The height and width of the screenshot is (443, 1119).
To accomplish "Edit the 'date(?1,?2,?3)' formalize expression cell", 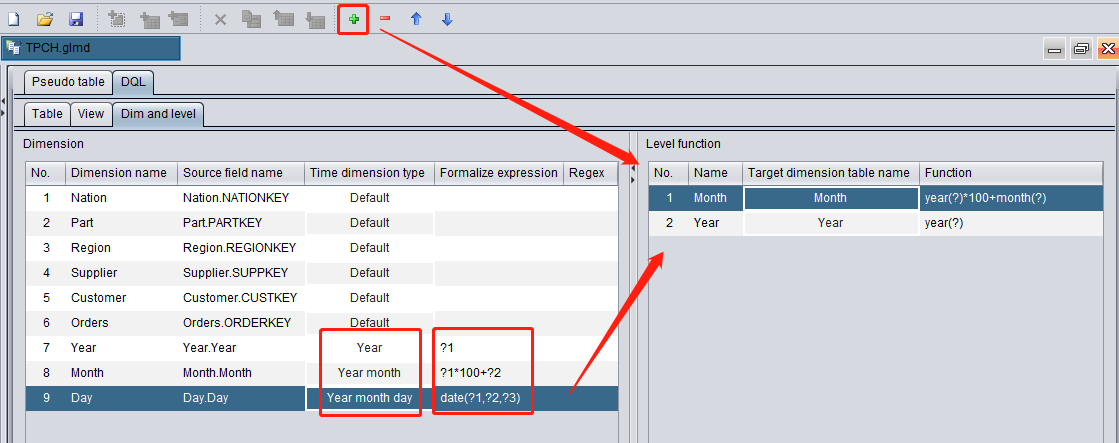I will pos(499,397).
